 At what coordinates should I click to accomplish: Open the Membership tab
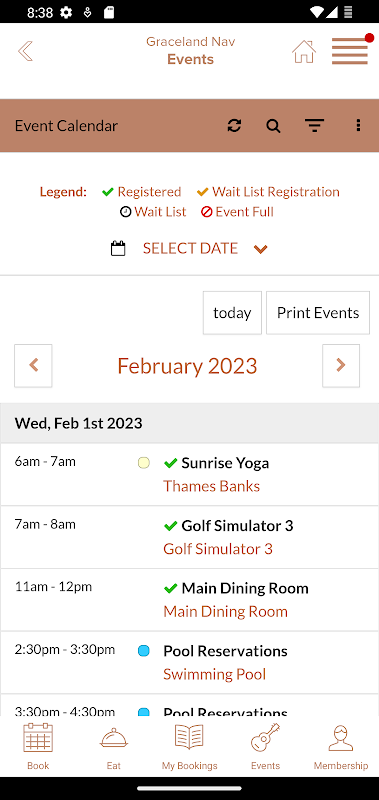click(341, 746)
